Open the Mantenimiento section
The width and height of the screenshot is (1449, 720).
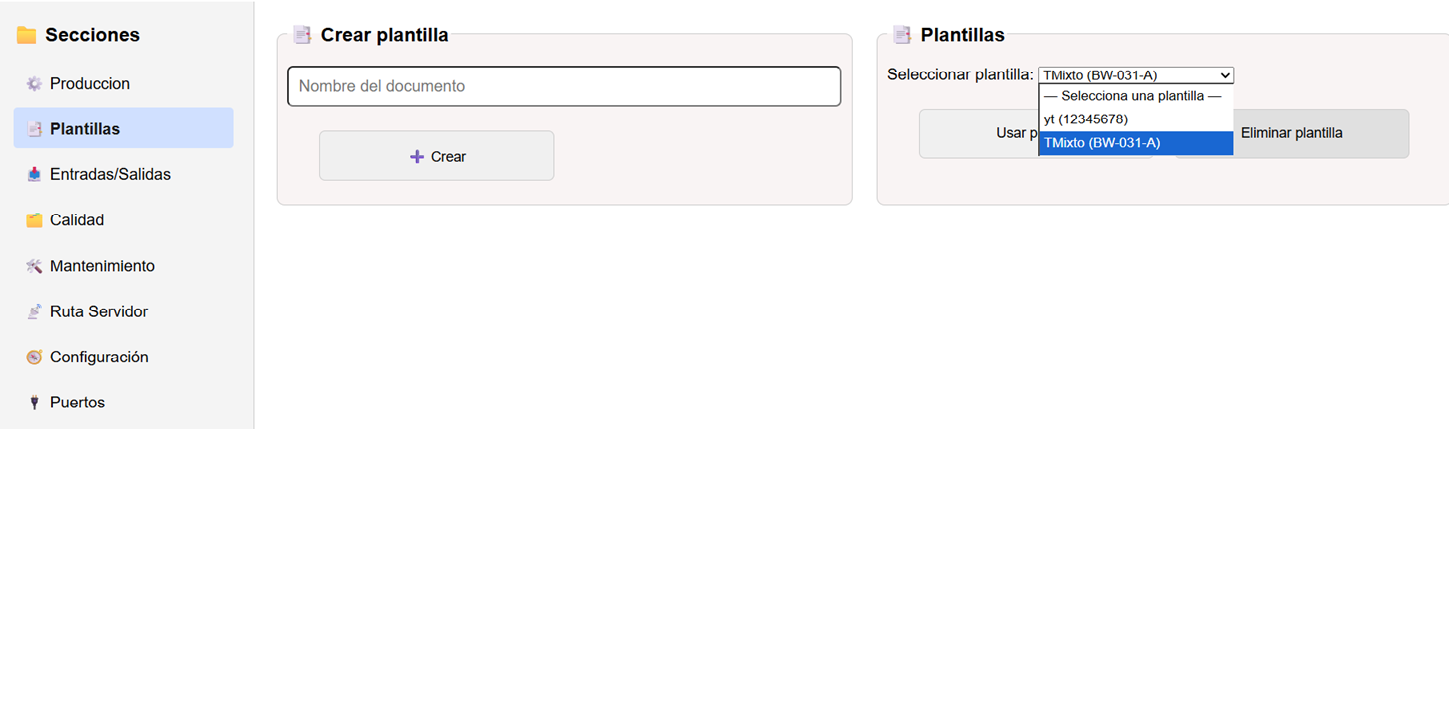pyautogui.click(x=102, y=265)
